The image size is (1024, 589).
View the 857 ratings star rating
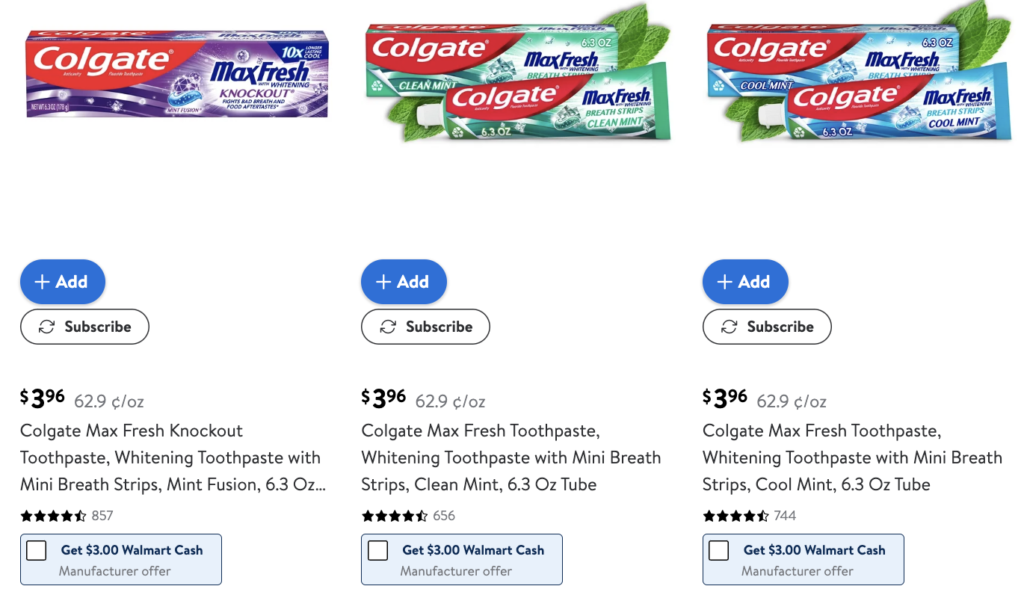point(54,516)
